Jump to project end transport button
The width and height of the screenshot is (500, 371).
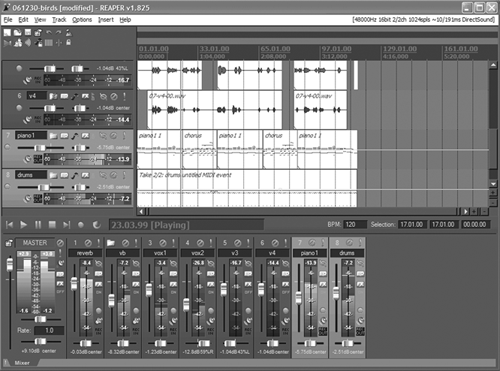(x=67, y=225)
